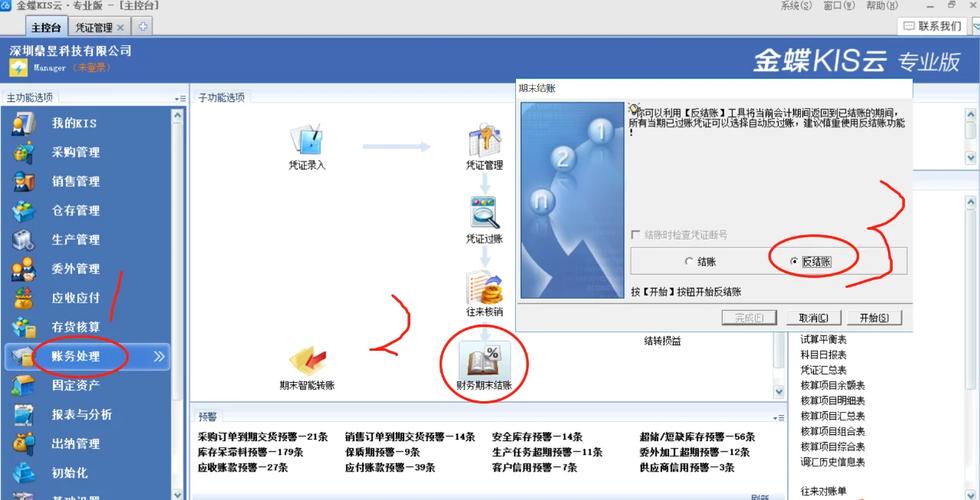Launch 往来核销 icon

pos(484,288)
